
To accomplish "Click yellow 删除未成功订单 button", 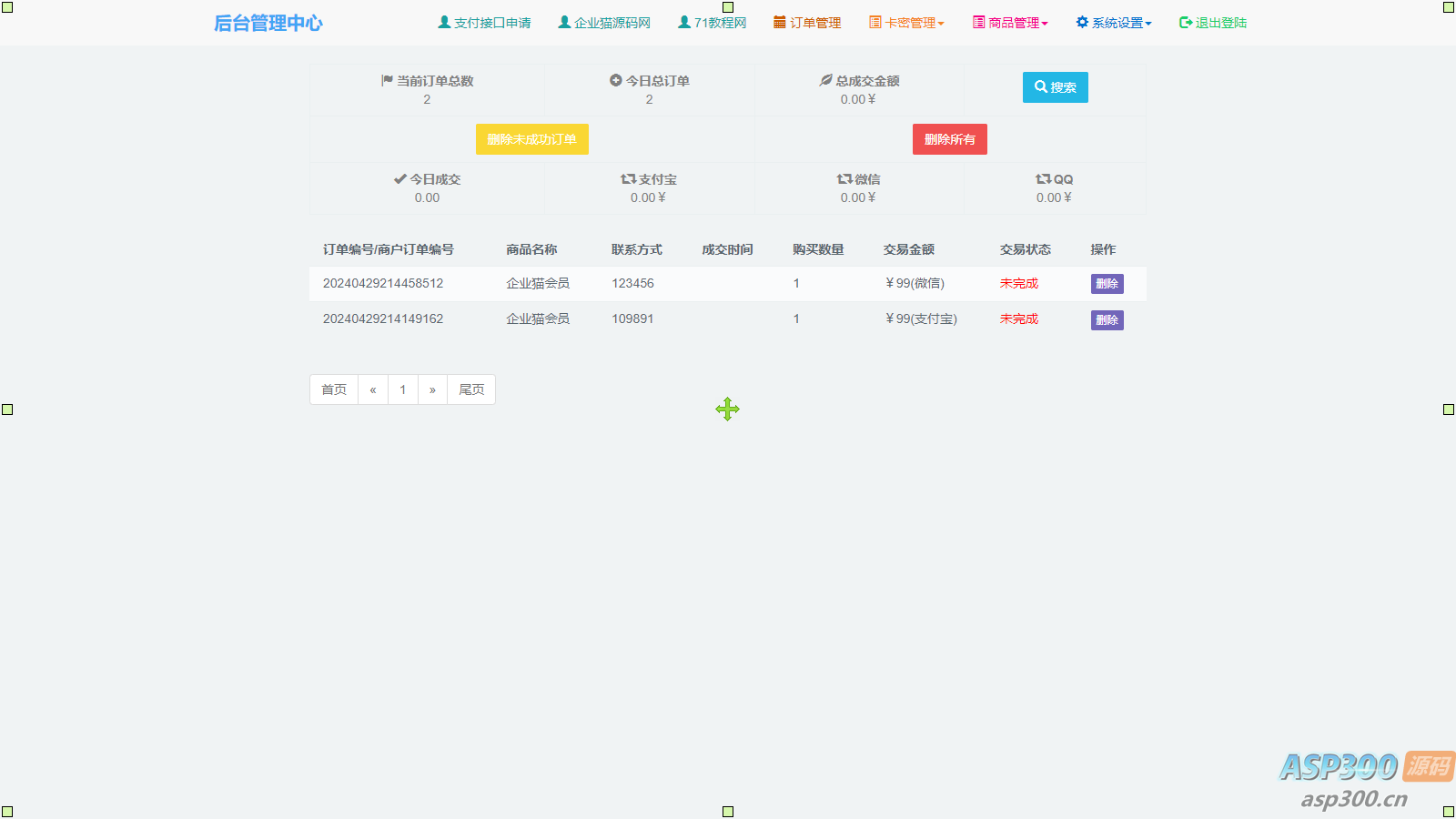I will click(532, 139).
